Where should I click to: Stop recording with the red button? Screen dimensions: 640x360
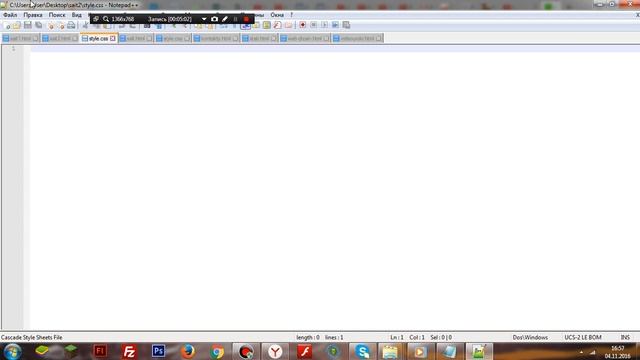click(x=246, y=19)
